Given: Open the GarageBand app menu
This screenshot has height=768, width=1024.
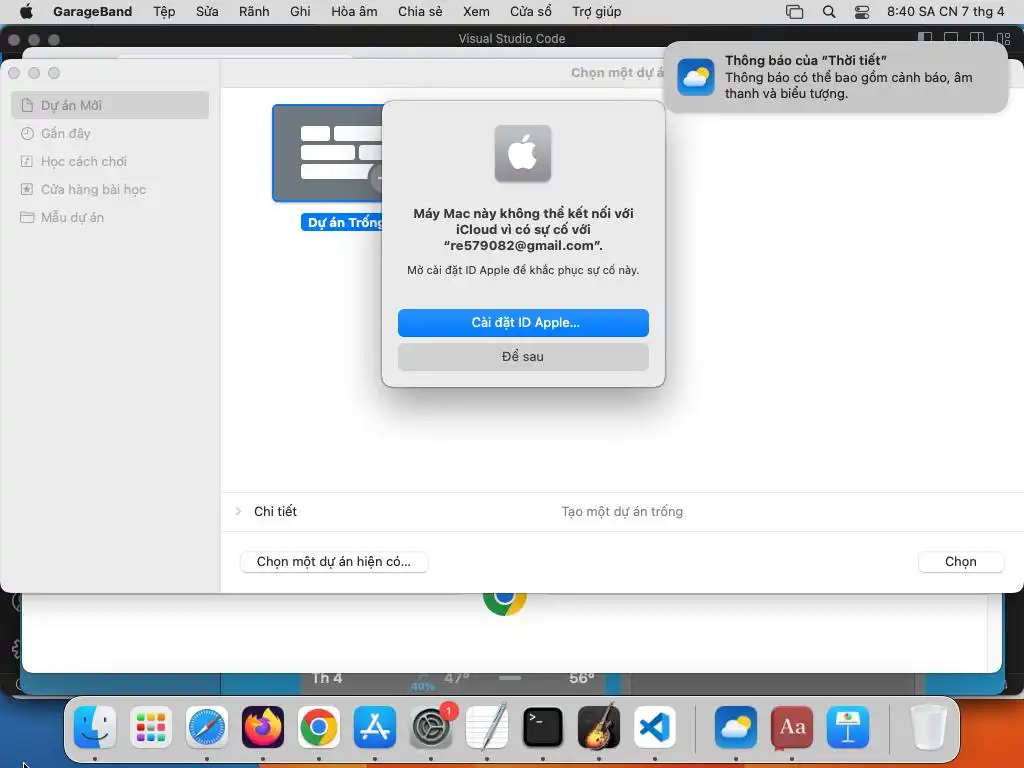Looking at the screenshot, I should [x=92, y=12].
